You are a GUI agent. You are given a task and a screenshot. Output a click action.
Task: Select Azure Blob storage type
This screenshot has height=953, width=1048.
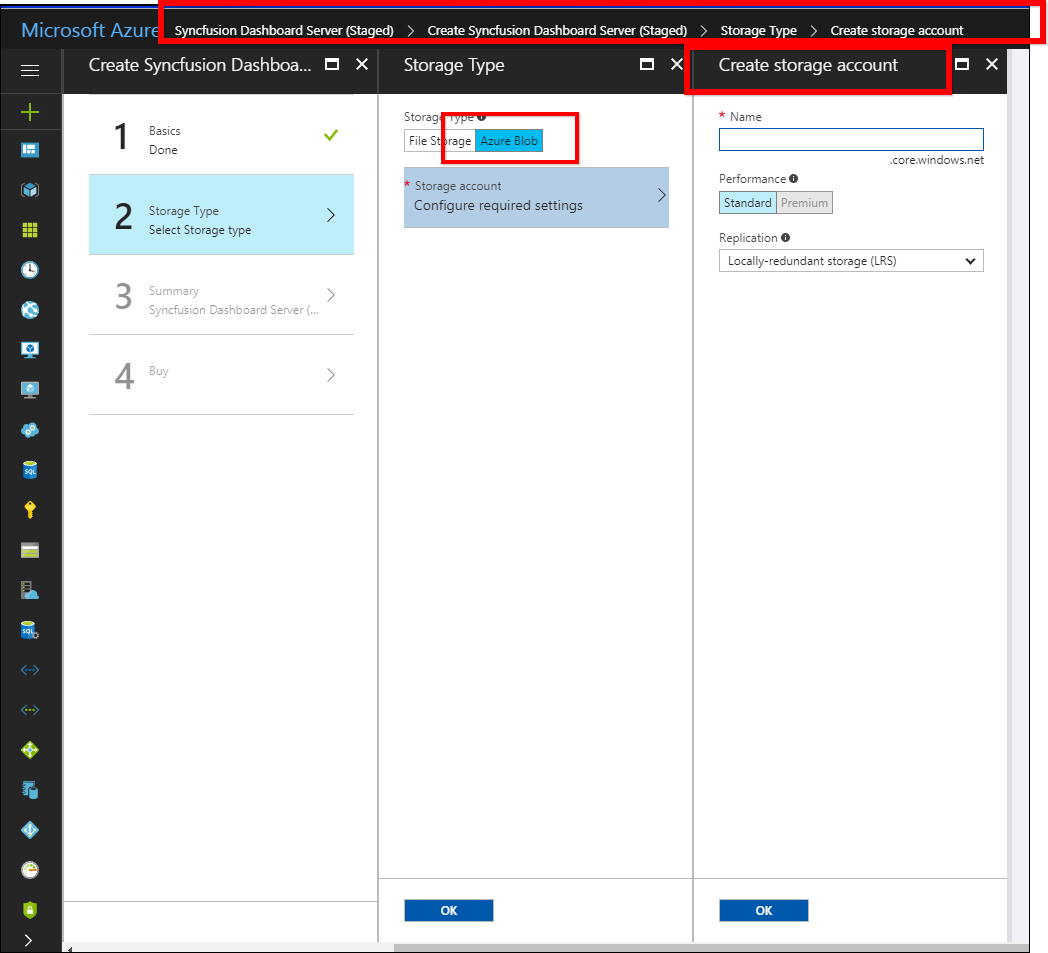tap(509, 141)
